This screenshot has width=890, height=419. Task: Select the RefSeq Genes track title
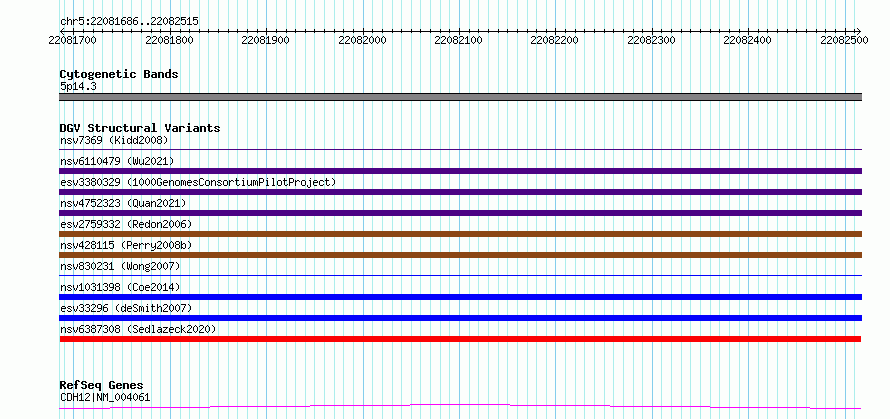(102, 386)
